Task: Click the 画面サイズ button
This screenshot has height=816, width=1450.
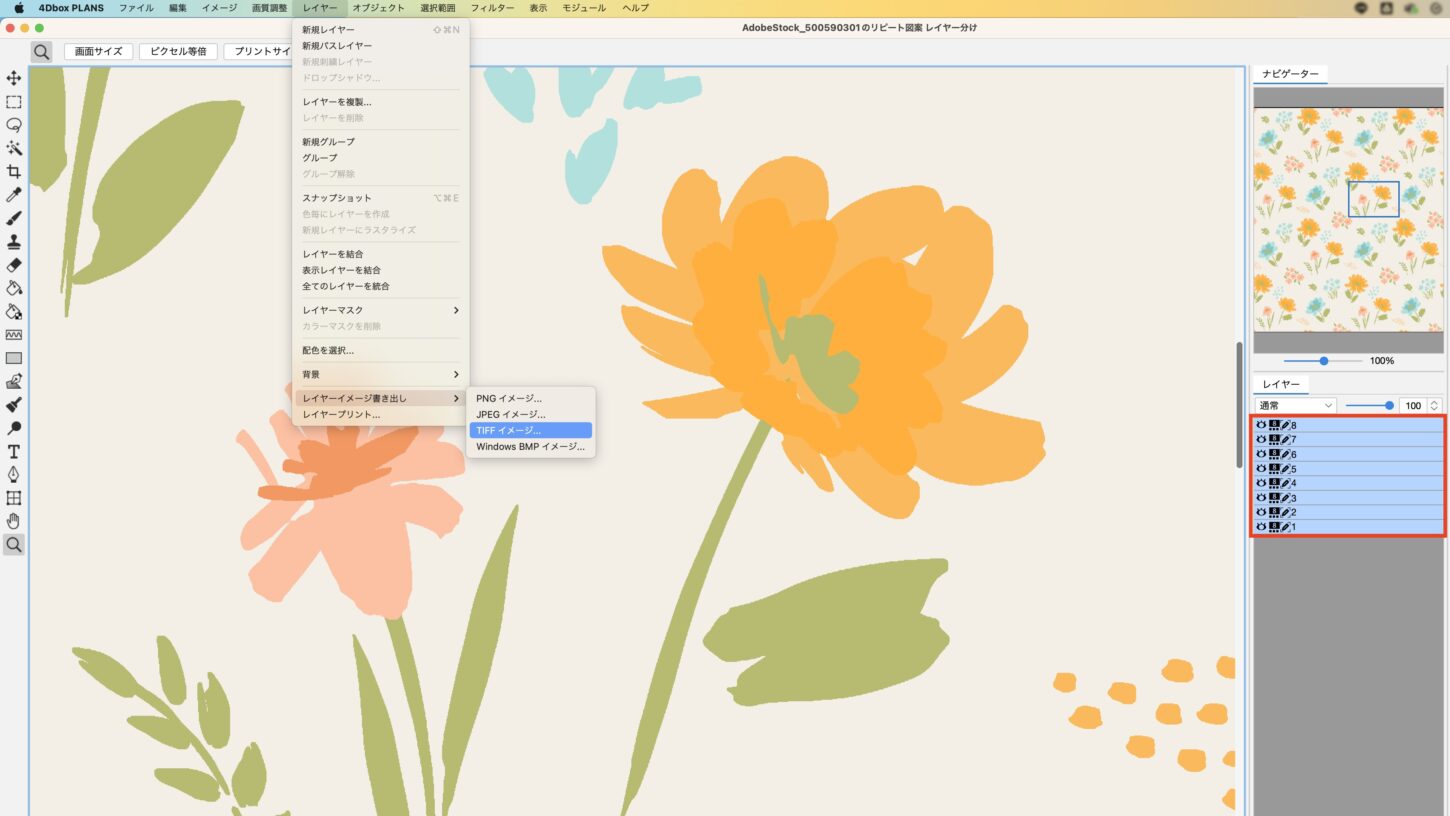Action: pyautogui.click(x=98, y=51)
